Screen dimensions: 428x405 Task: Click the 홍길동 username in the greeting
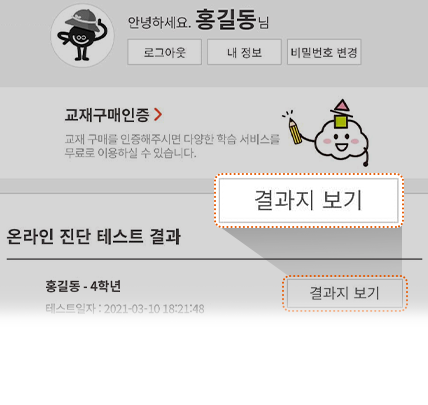tap(226, 20)
